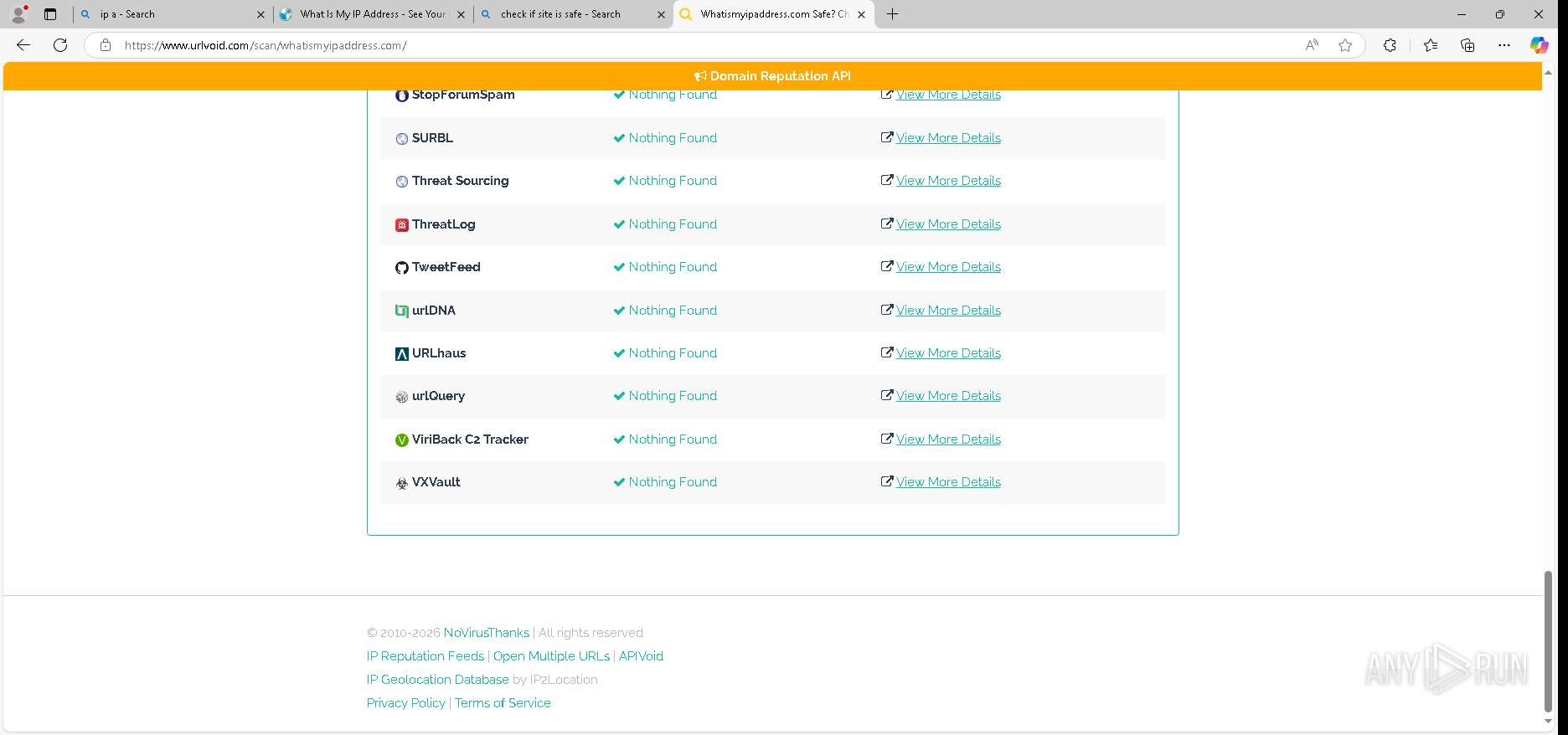Click 'Nothing Found' result for URLhaus
Viewport: 1568px width, 735px height.
coord(673,353)
